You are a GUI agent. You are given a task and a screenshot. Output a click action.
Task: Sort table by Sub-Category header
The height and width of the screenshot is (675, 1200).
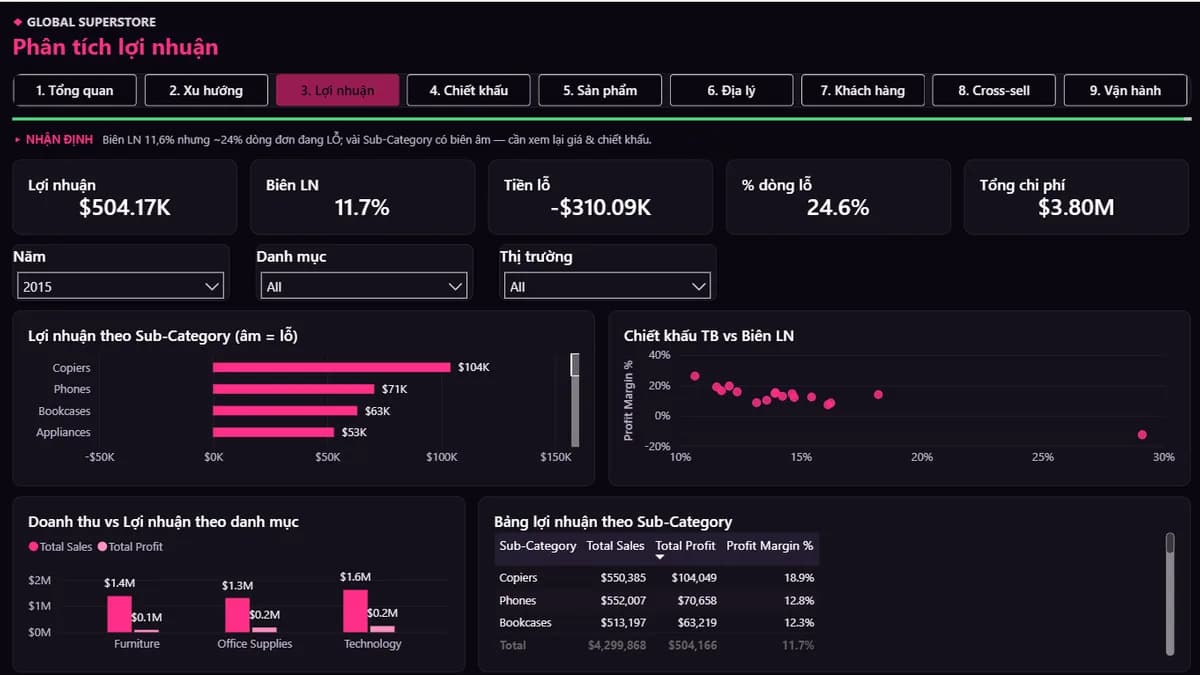(x=537, y=546)
